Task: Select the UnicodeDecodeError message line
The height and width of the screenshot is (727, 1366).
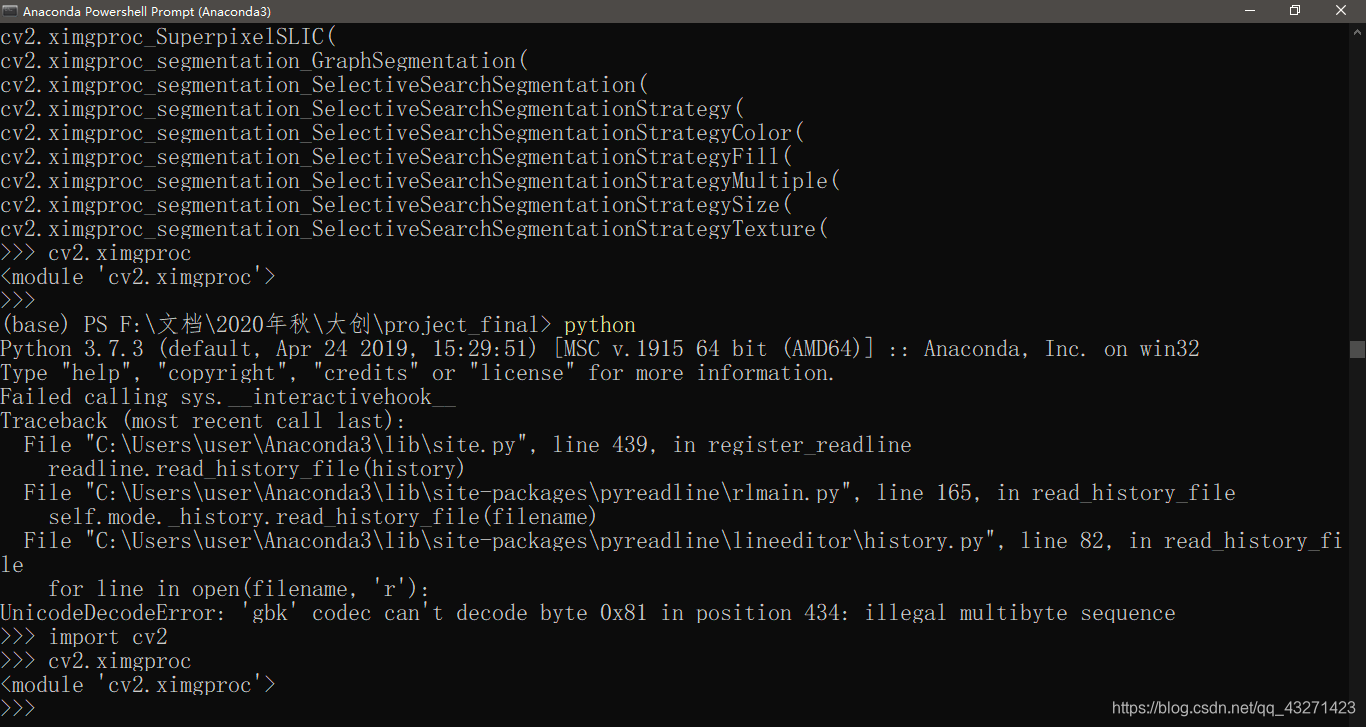Action: (x=588, y=612)
